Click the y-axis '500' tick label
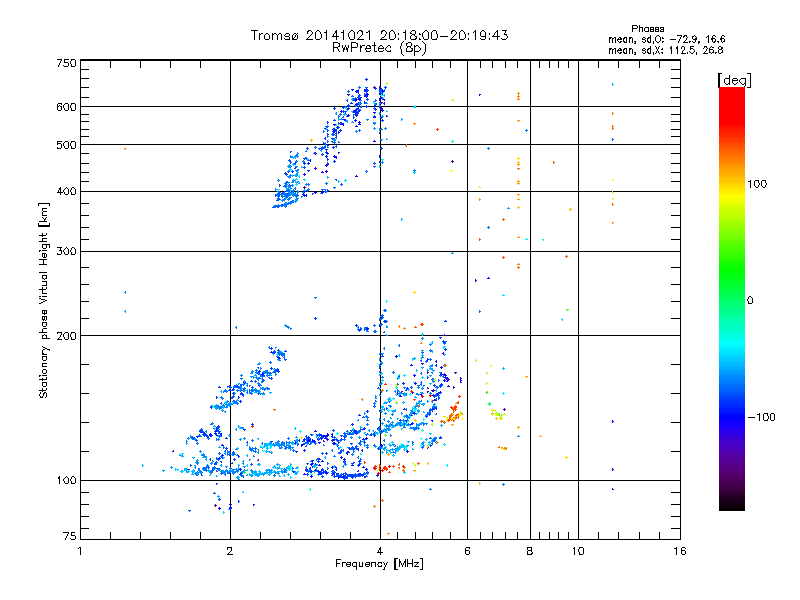This screenshot has width=800, height=600. [66, 145]
